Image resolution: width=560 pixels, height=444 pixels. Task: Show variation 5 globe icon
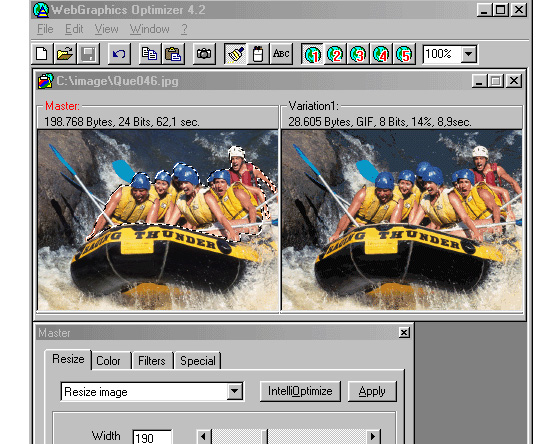point(404,54)
